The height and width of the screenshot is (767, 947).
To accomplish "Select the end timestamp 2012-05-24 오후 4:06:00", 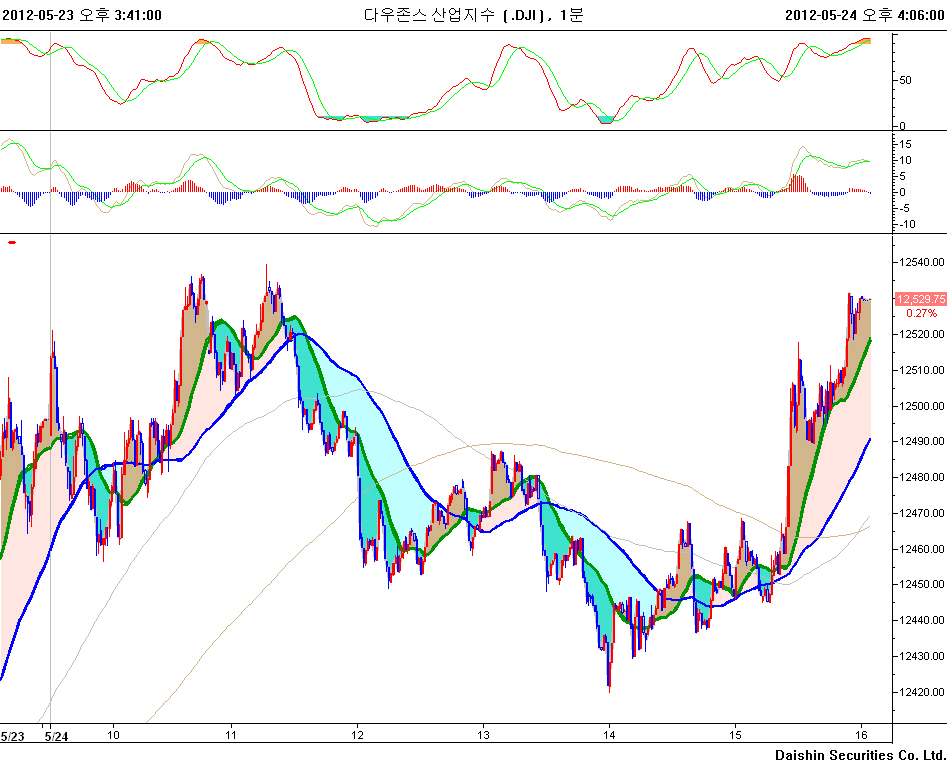I will 865,15.
